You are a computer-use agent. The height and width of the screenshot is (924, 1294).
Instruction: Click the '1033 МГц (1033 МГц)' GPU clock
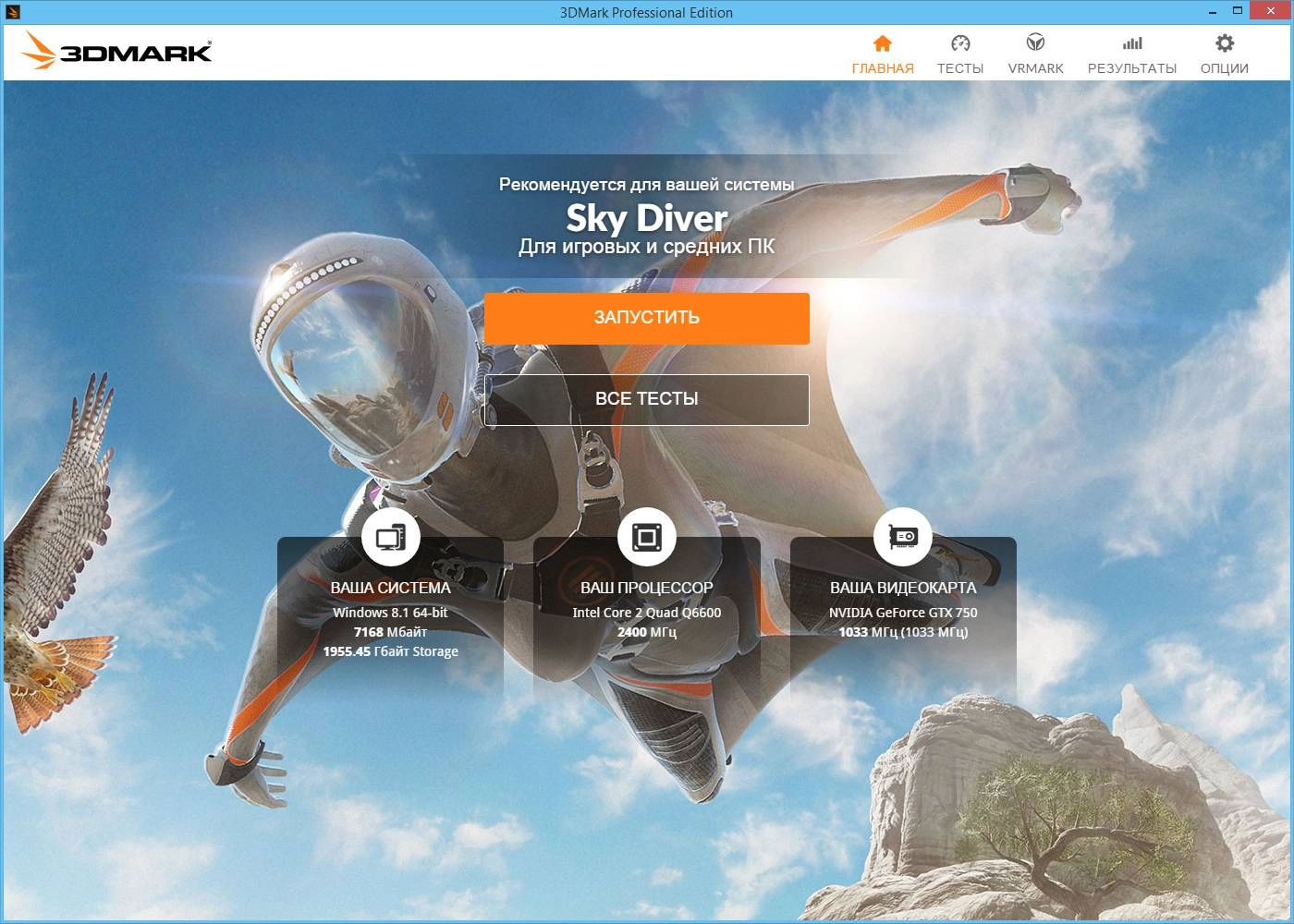903,632
